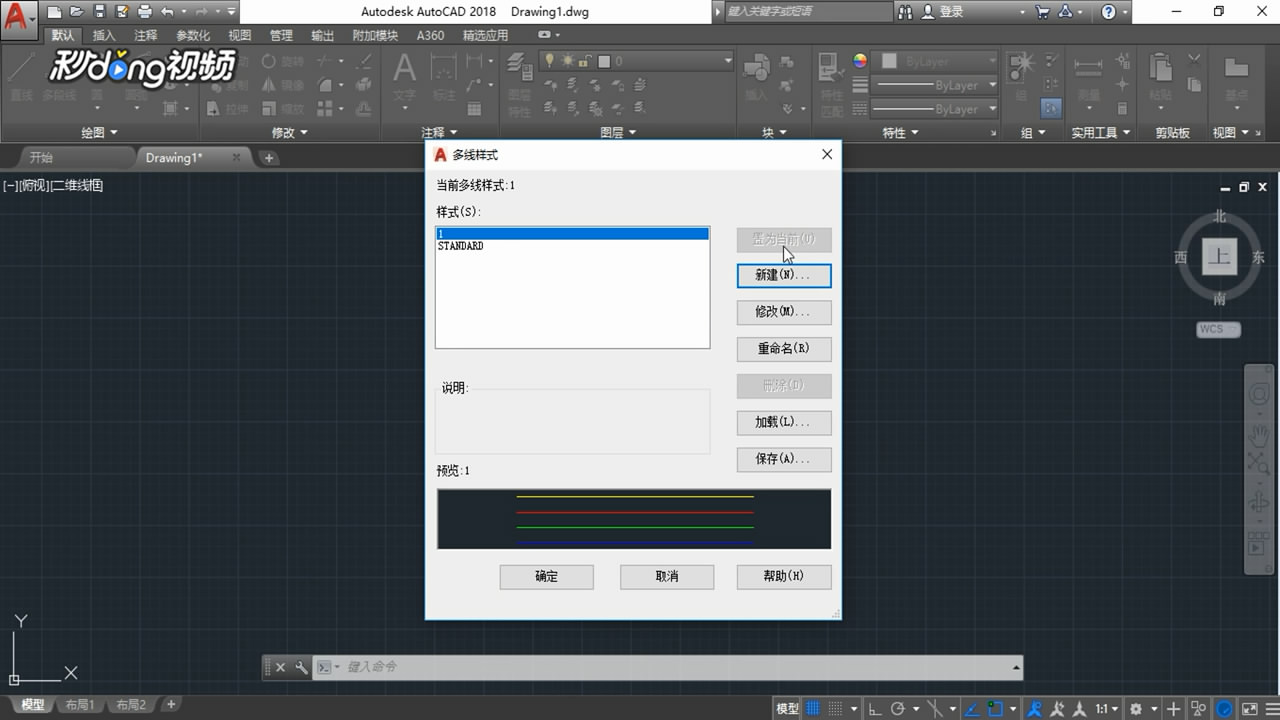Viewport: 1280px width, 720px height.
Task: Toggle snap mode dotted grid icon
Action: [836, 709]
